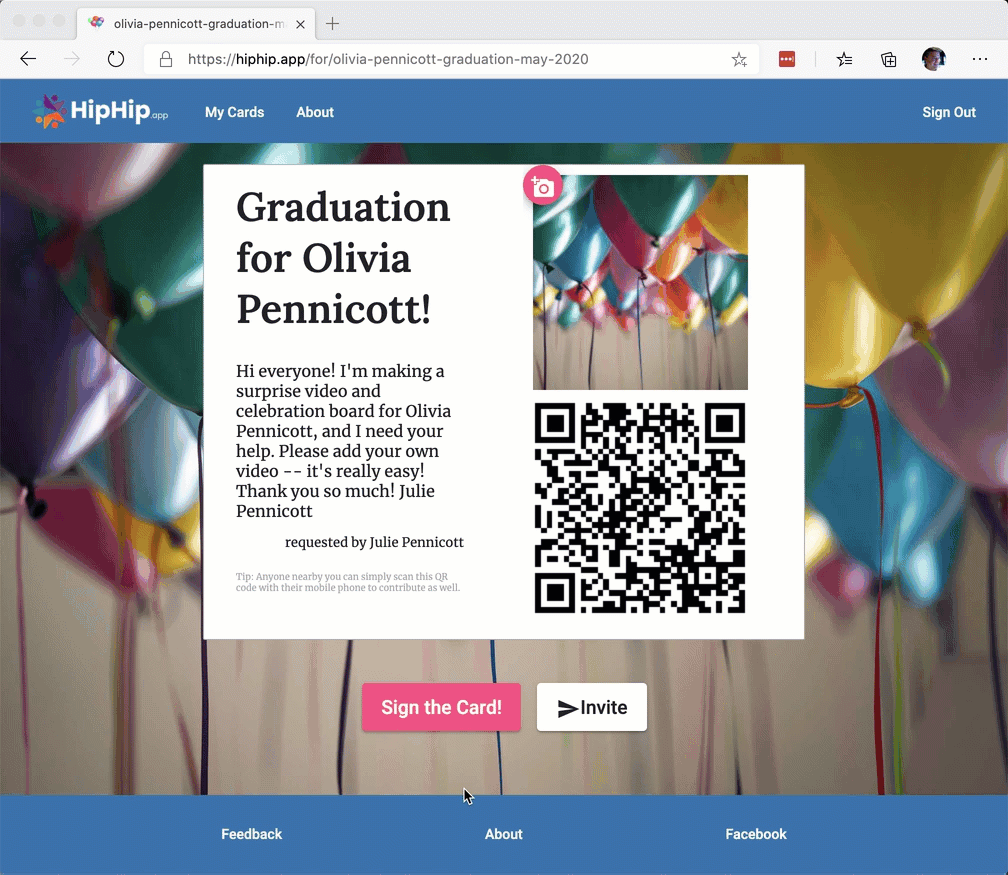Add page to favorites with star icon
1008x875 pixels.
tap(739, 60)
